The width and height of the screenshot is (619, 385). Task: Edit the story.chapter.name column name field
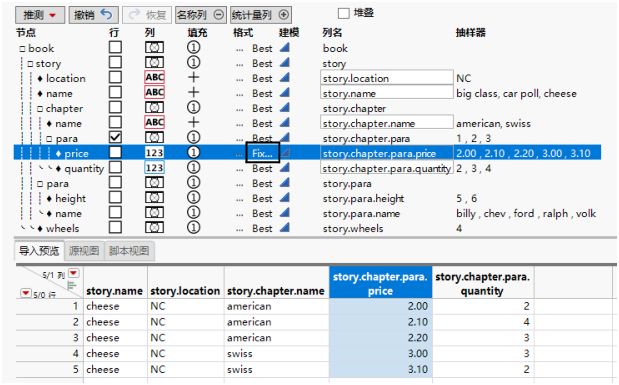coord(387,123)
